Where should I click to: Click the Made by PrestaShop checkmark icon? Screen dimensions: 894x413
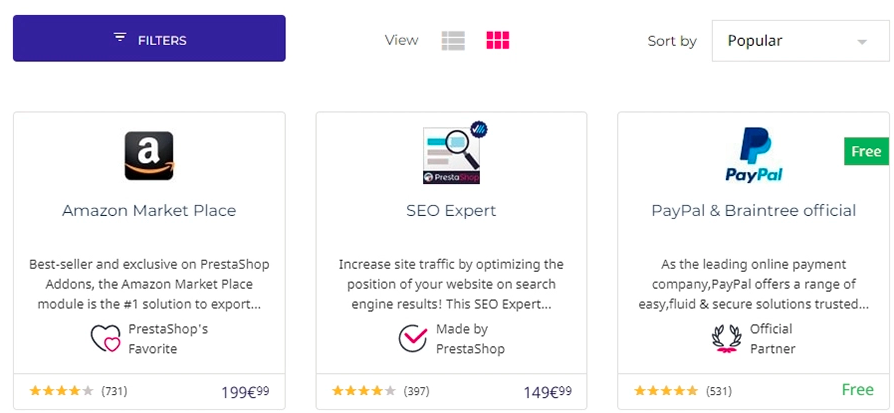[x=413, y=339]
